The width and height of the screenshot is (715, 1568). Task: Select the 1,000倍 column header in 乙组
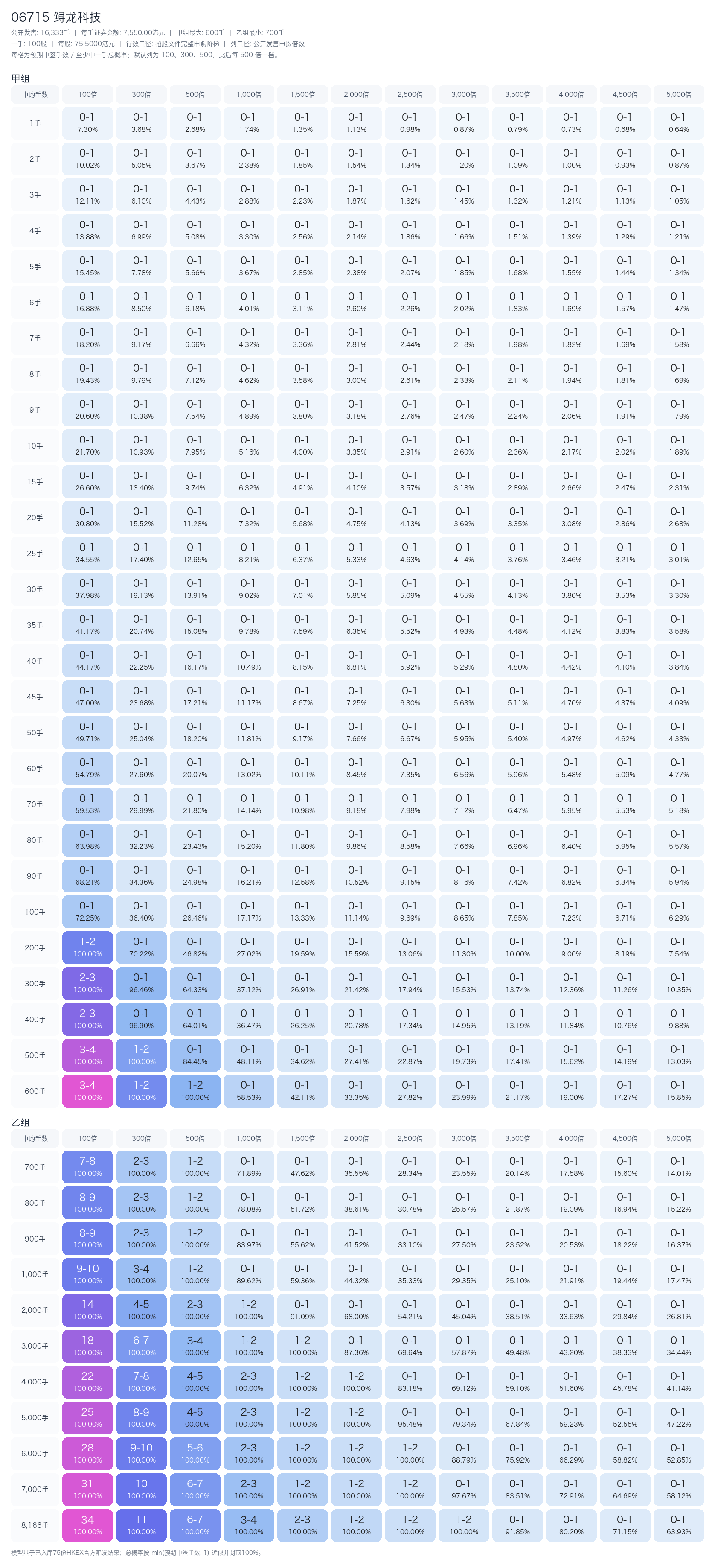pyautogui.click(x=249, y=1138)
